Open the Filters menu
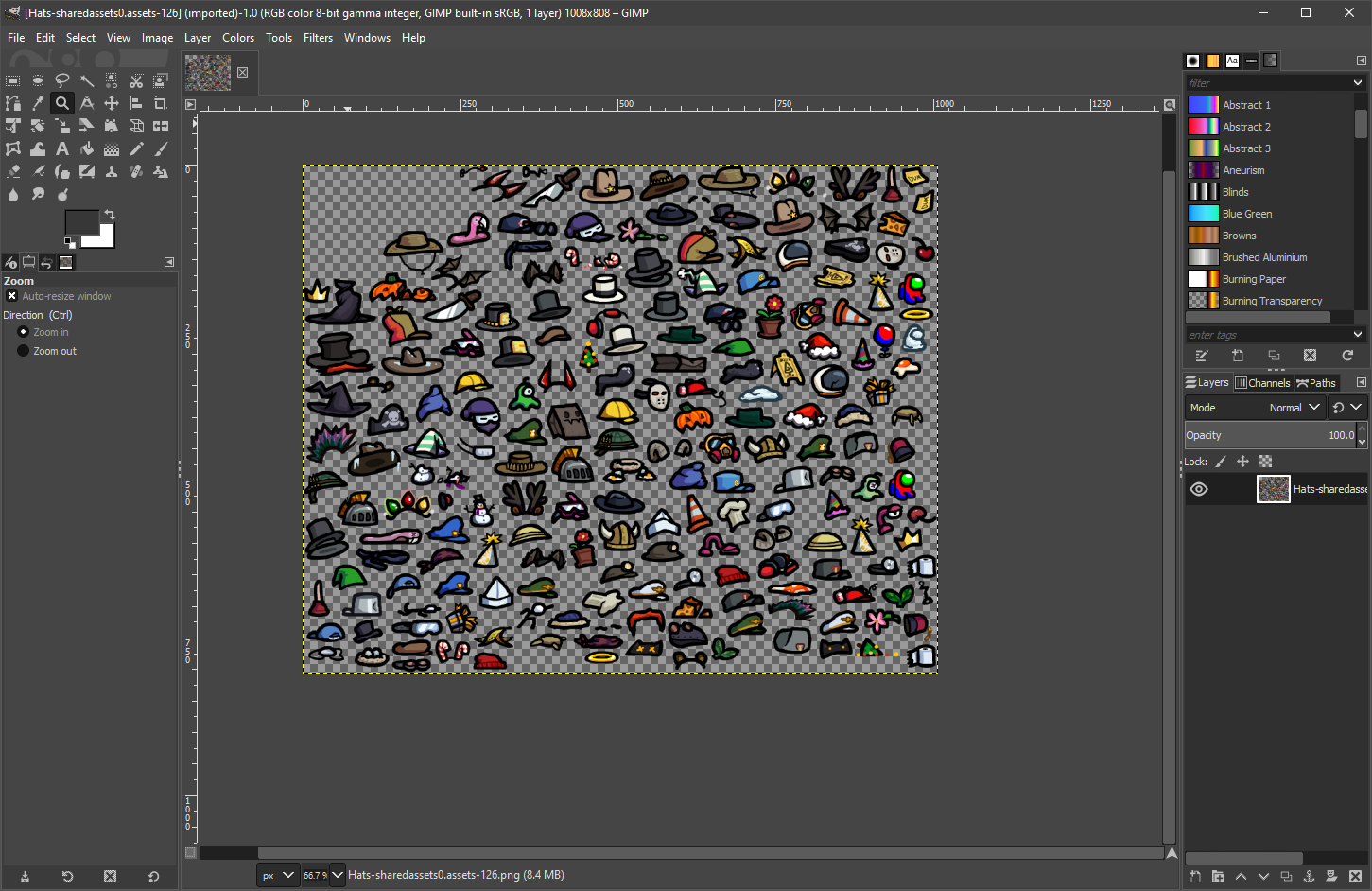This screenshot has height=891, width=1372. click(x=318, y=38)
